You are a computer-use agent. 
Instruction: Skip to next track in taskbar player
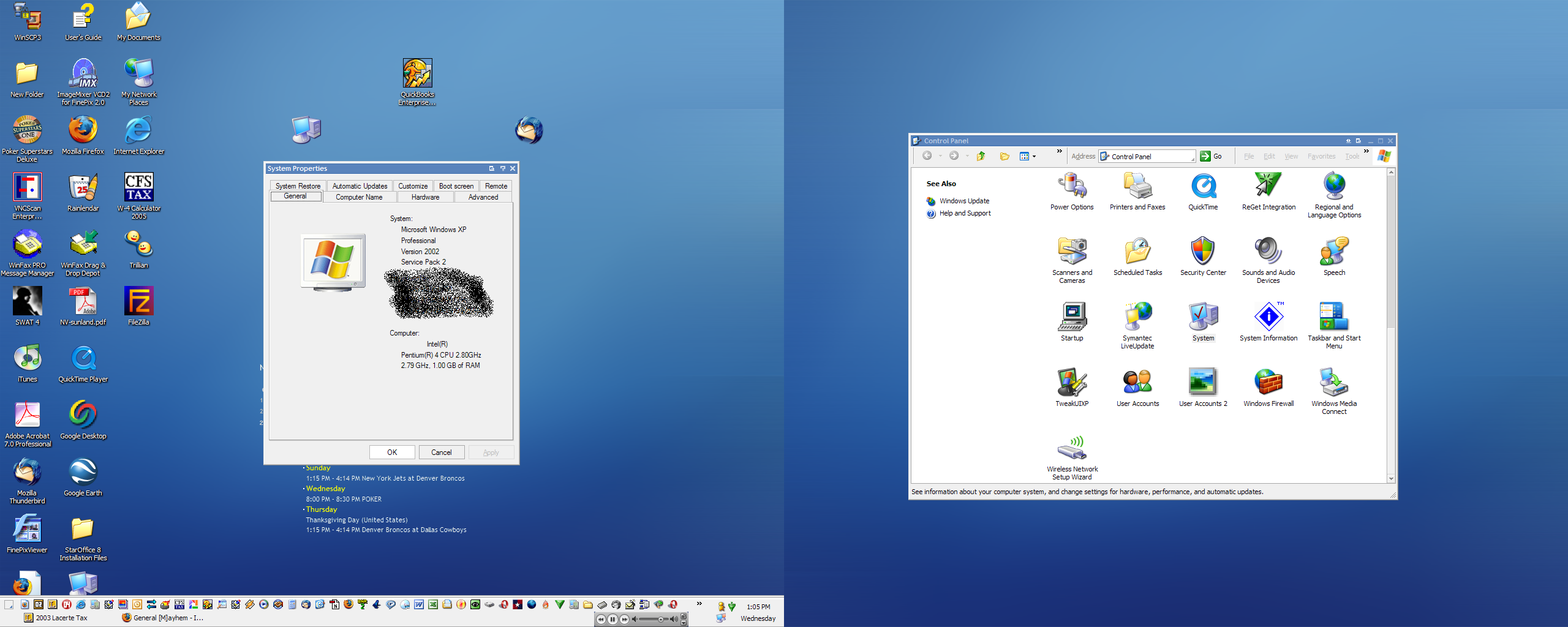click(624, 620)
